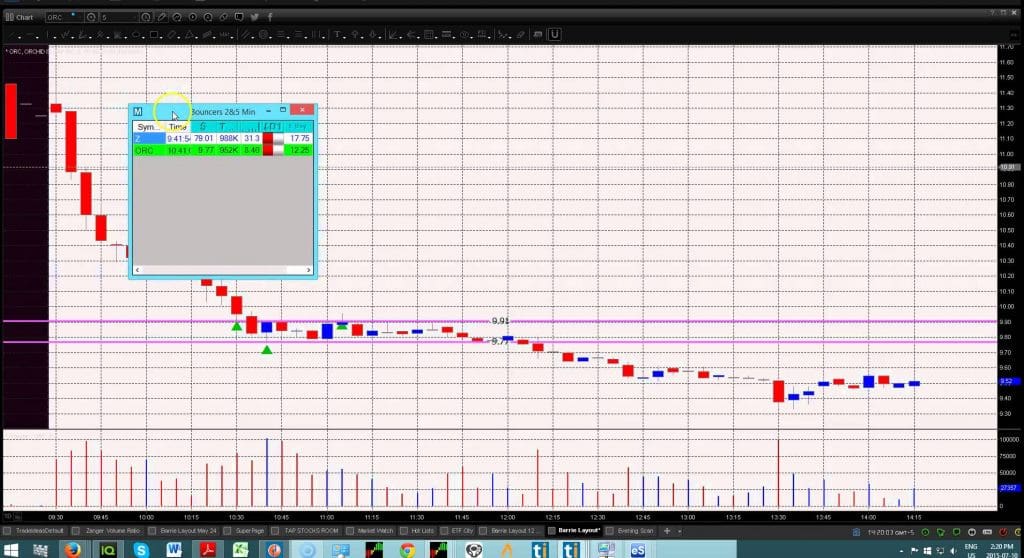The width and height of the screenshot is (1024, 558).
Task: Click the blue 9.52 current price label
Action: pos(1007,381)
